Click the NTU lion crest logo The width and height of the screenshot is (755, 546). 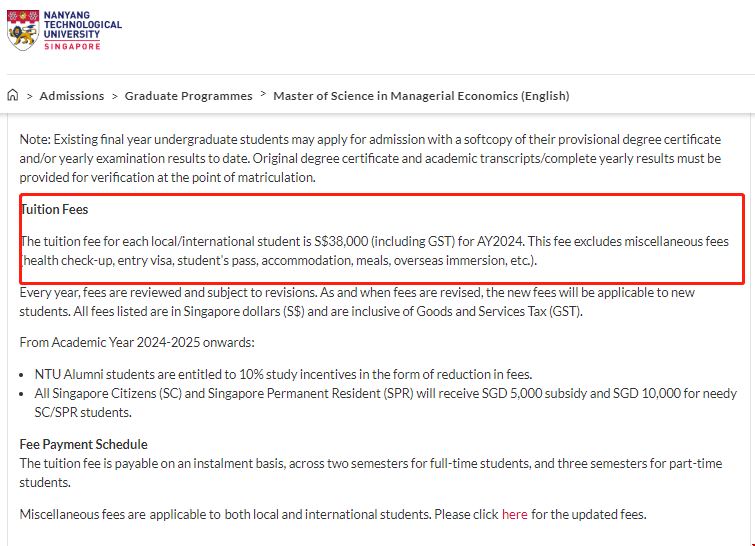(23, 32)
